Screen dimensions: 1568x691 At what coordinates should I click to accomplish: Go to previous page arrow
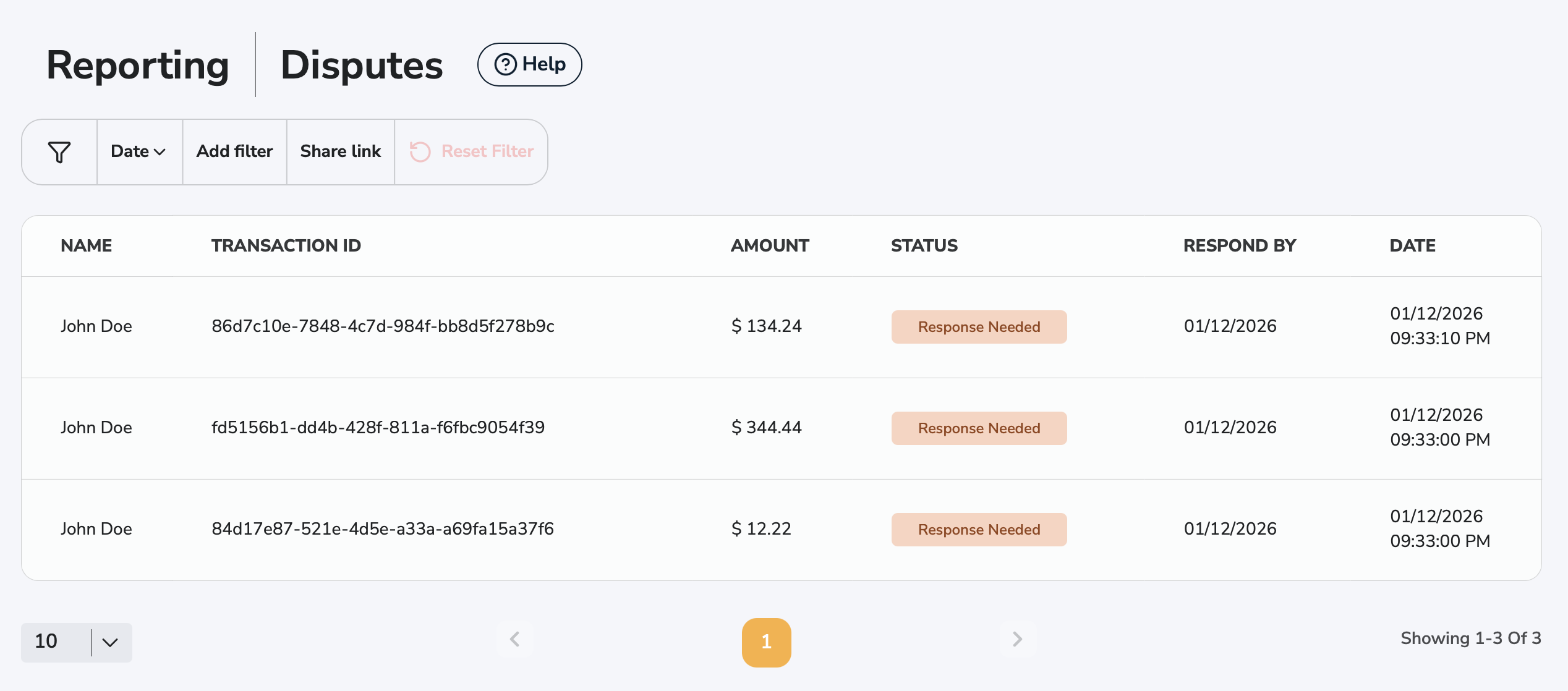(514, 639)
